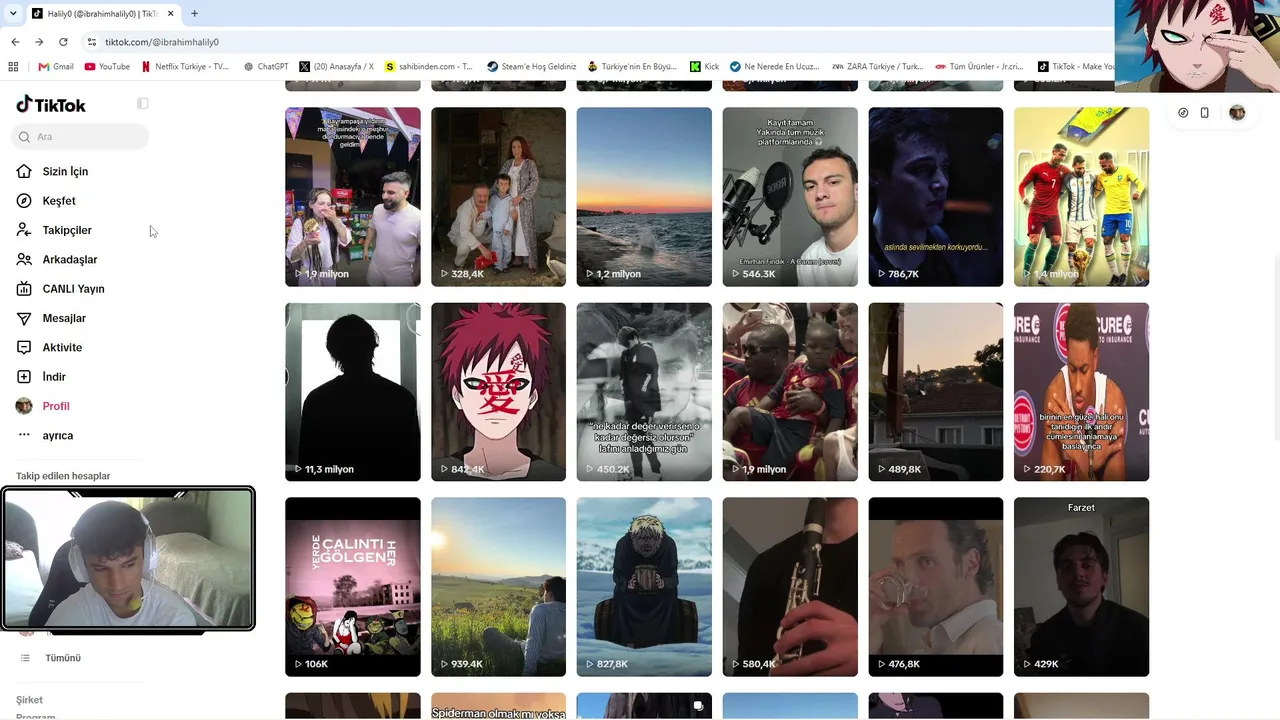The width and height of the screenshot is (1280, 720).
Task: Open the Keşfet explore page
Action: coord(59,201)
